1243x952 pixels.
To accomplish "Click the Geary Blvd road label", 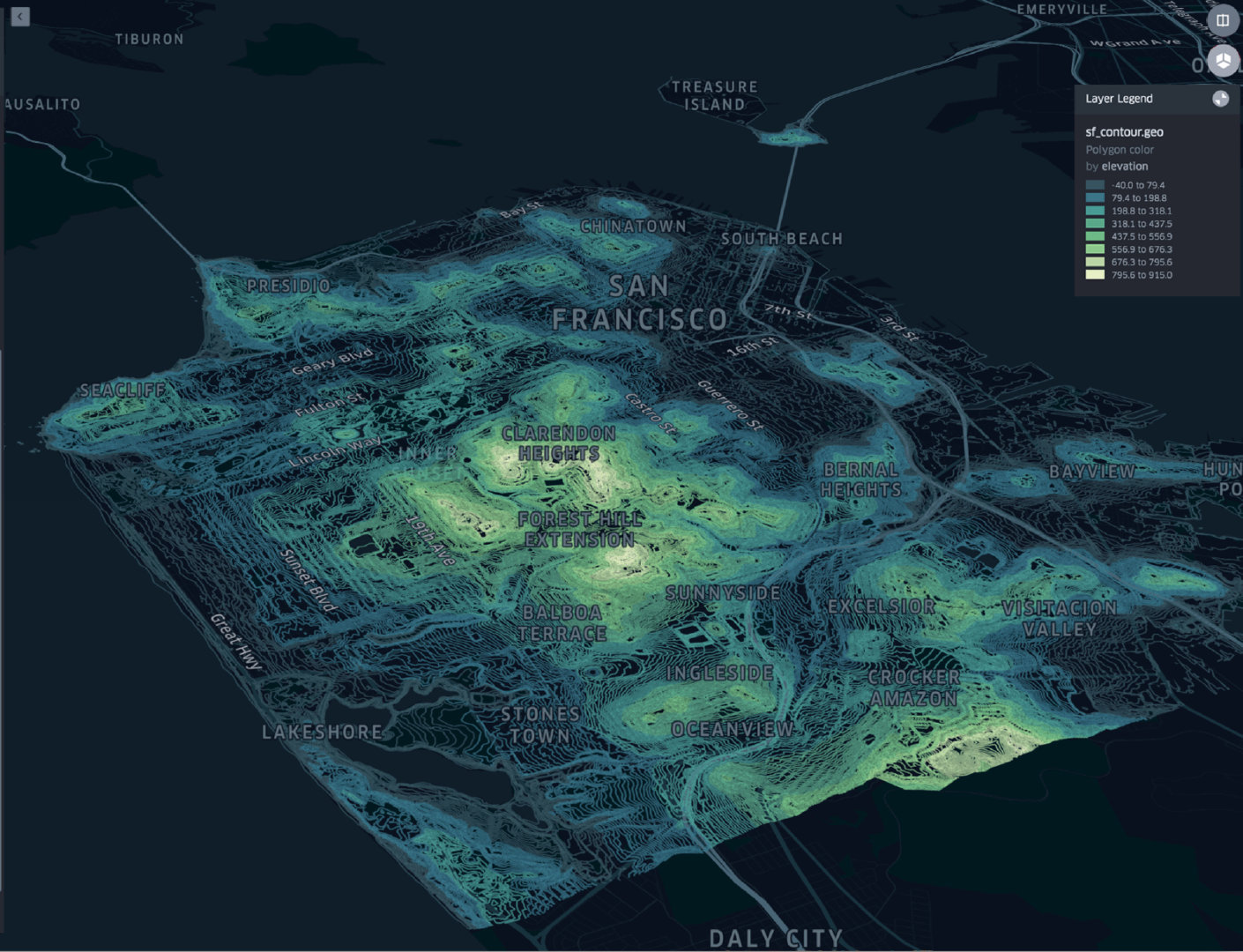I will coord(331,361).
